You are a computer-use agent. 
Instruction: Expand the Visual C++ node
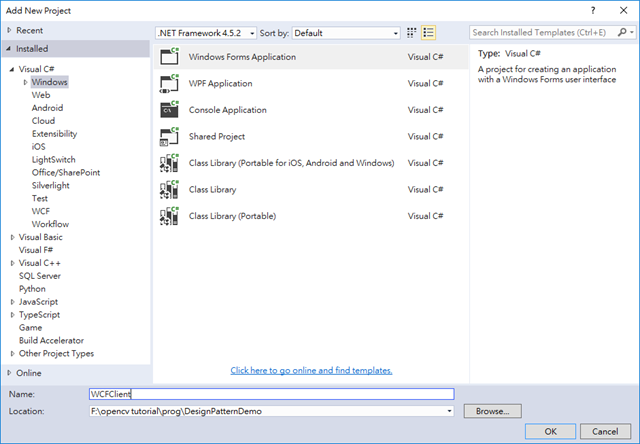coord(12,263)
